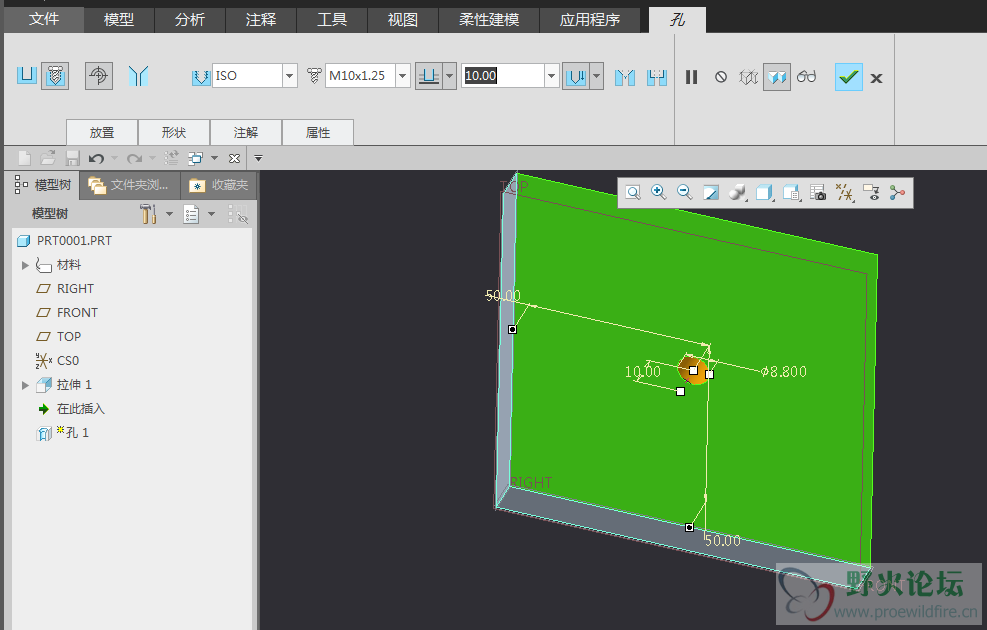
Task: Select the standard threaded hole type icon
Action: 55,76
